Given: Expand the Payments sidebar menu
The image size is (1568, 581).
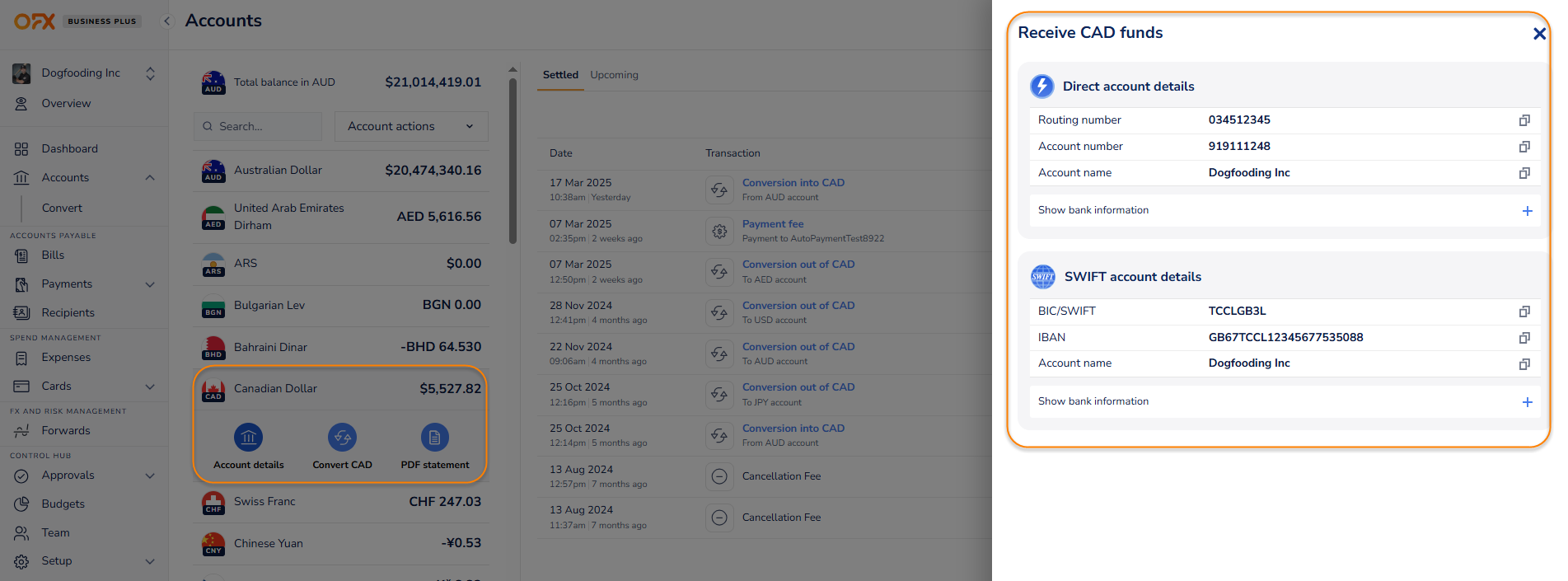Looking at the screenshot, I should tap(150, 284).
